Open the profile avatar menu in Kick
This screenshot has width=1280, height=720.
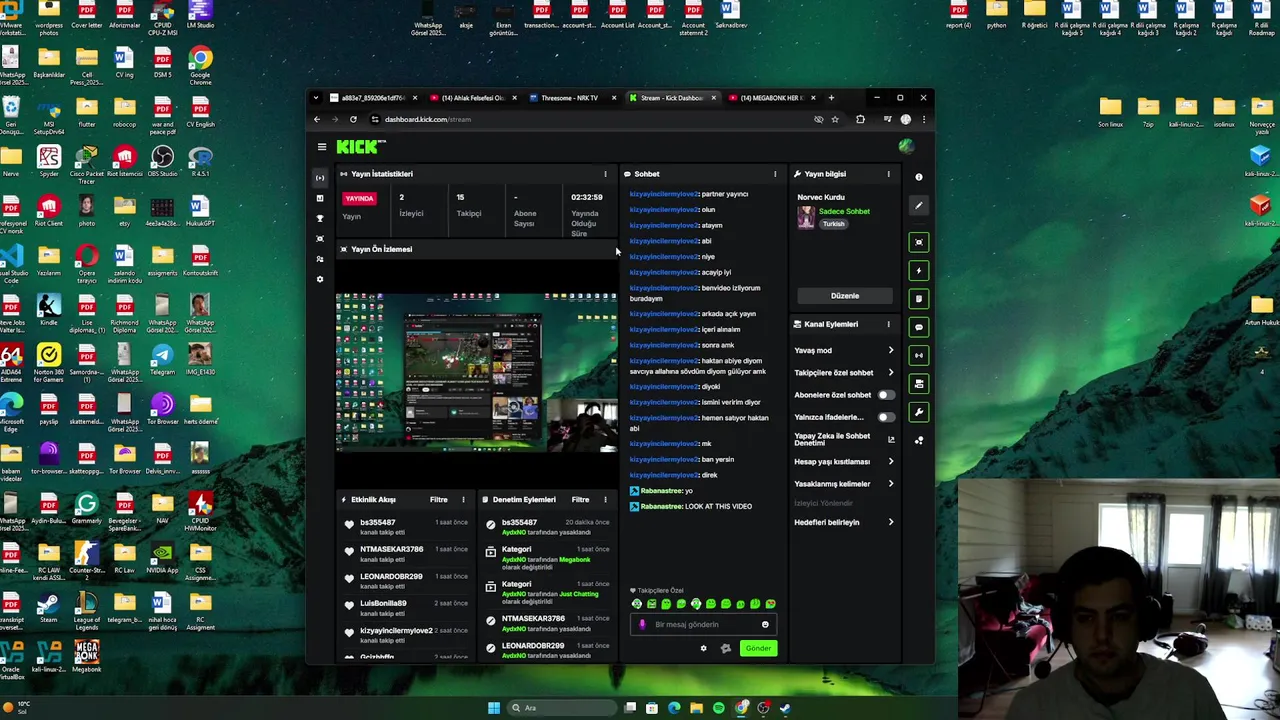905,147
